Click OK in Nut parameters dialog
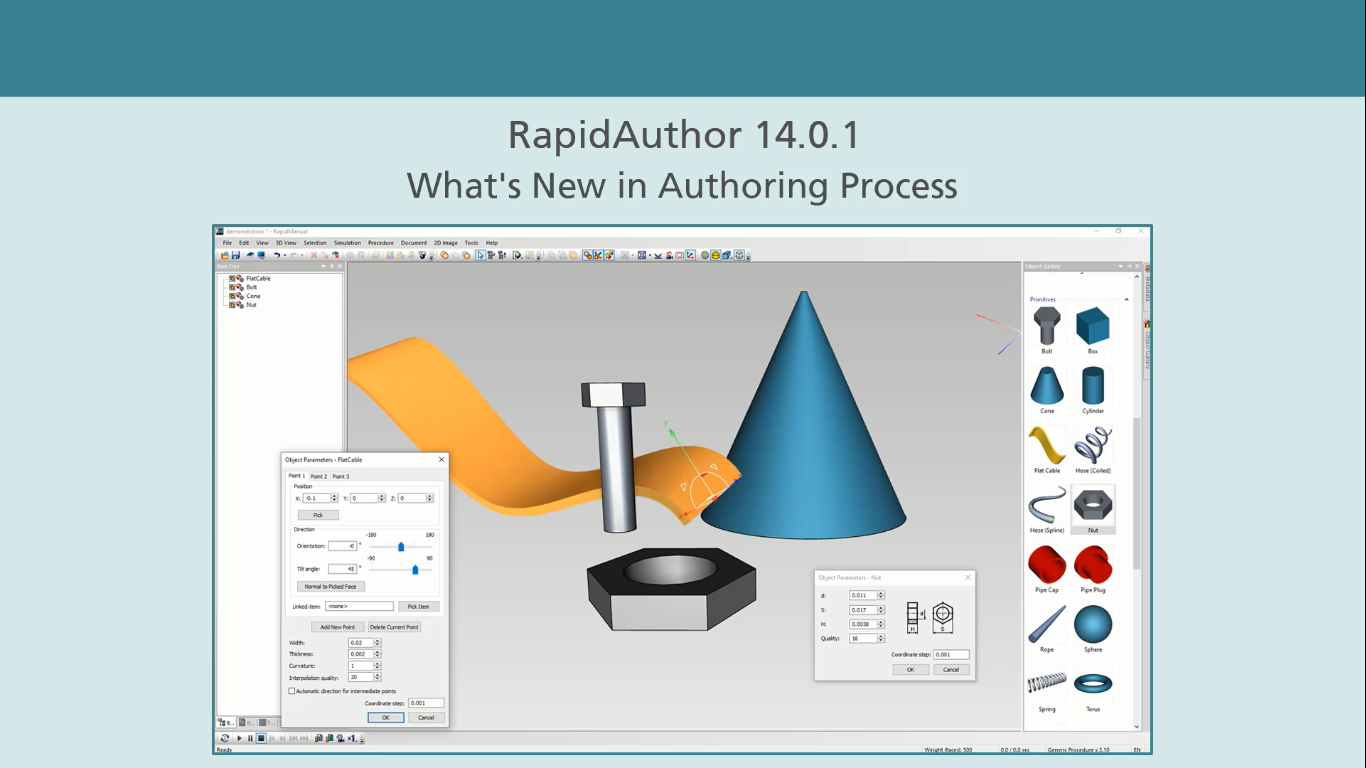The image size is (1366, 768). tap(910, 669)
